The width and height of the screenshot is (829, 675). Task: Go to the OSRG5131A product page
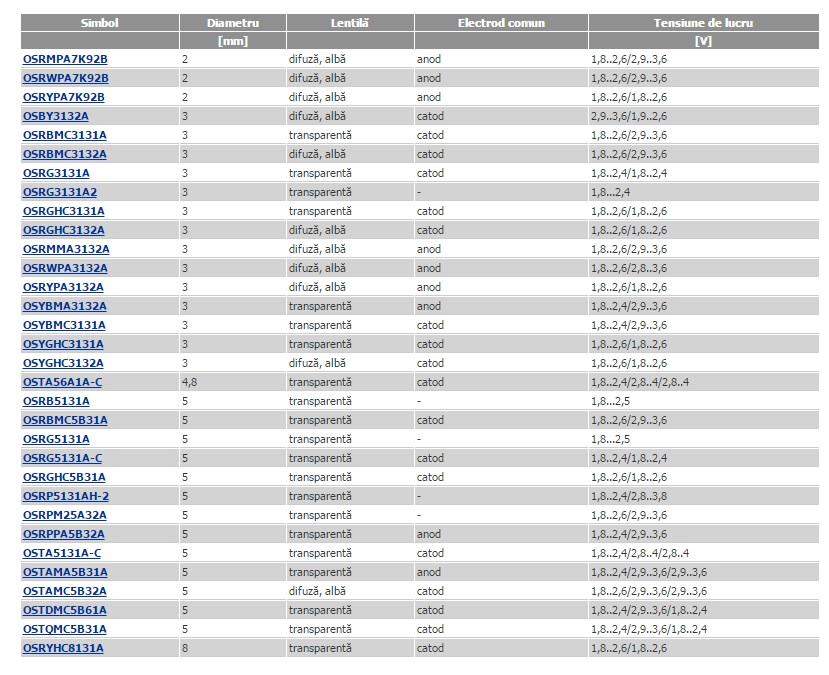(56, 439)
